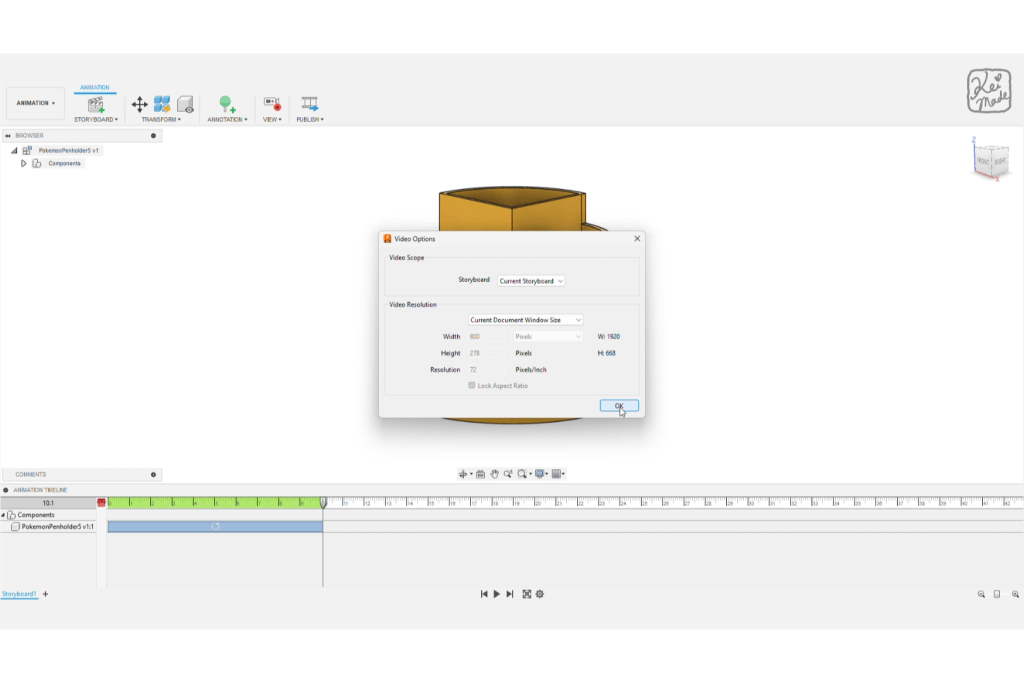The height and width of the screenshot is (683, 1024).
Task: Open the Transform menu in the toolbar
Action: pyautogui.click(x=161, y=120)
